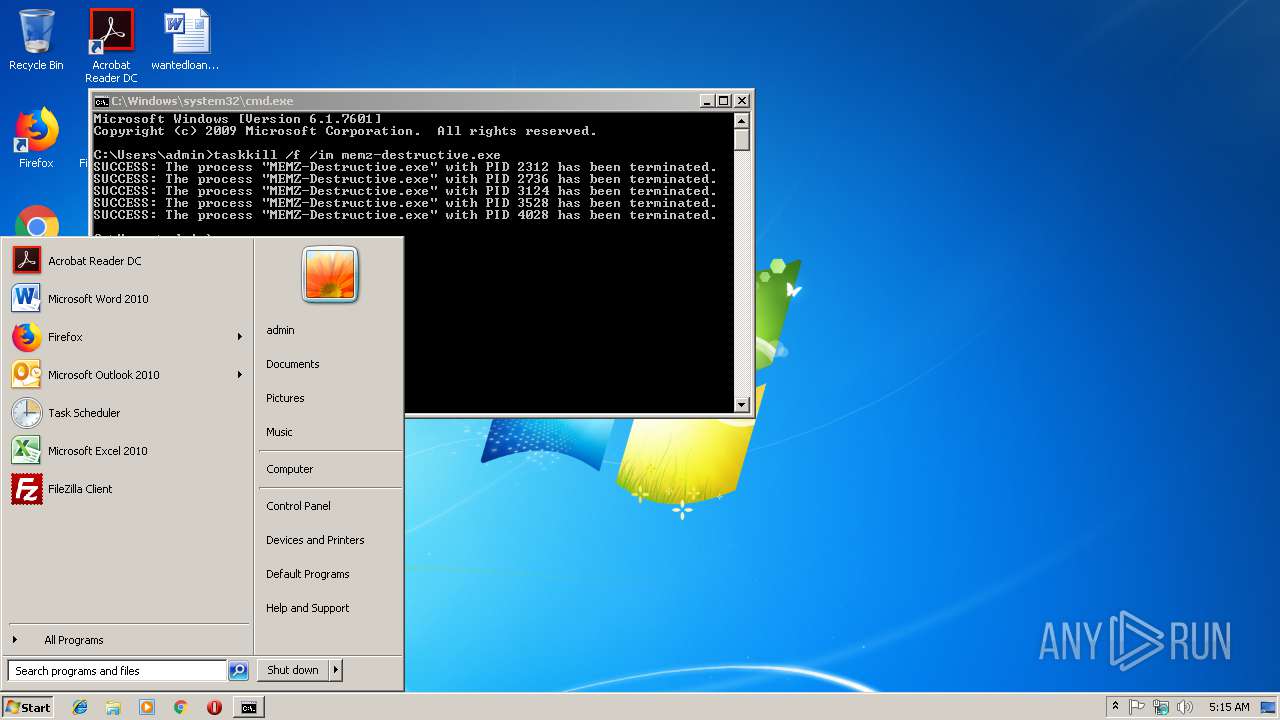This screenshot has width=1280, height=720.
Task: Click the Search programs and files box
Action: pos(117,671)
